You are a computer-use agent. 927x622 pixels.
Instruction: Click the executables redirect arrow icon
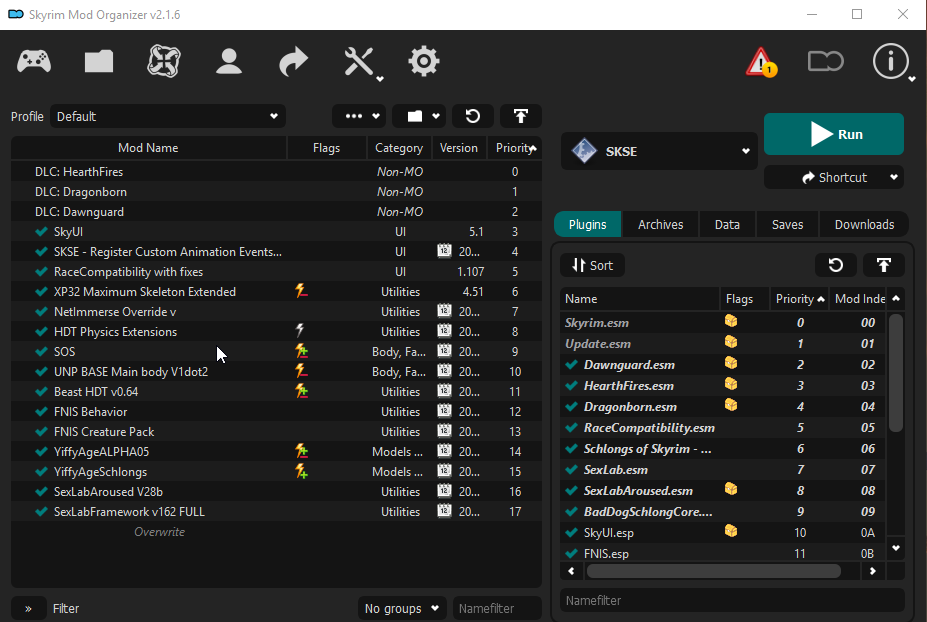point(294,61)
